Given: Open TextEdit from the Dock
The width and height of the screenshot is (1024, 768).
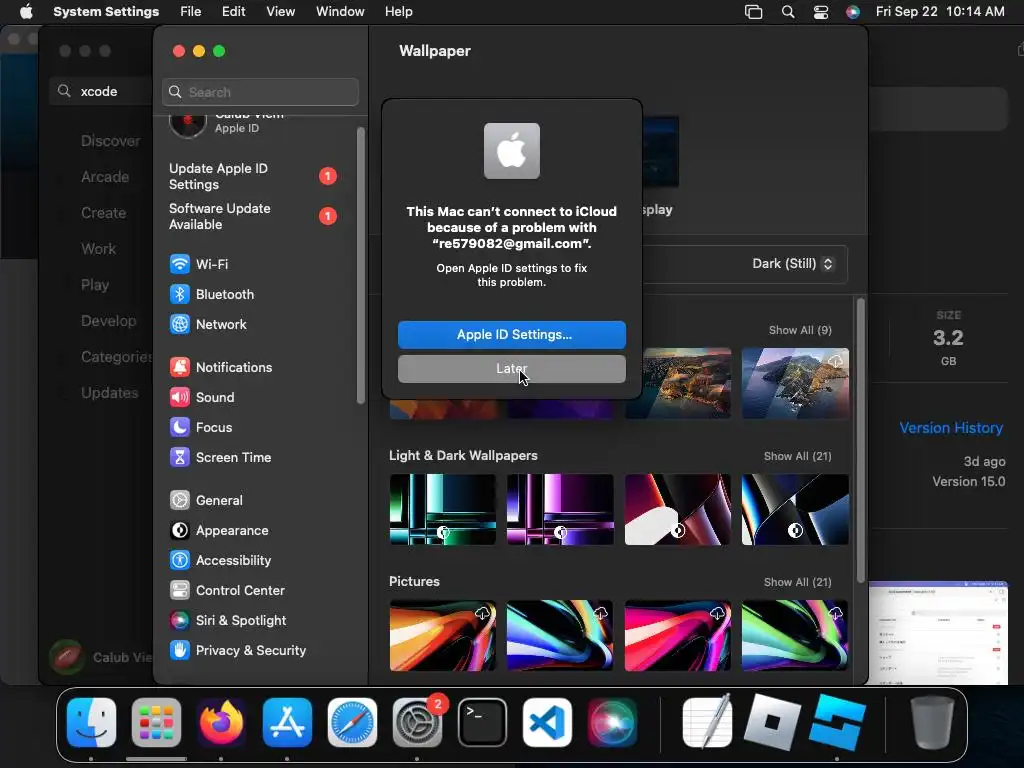Looking at the screenshot, I should (707, 722).
